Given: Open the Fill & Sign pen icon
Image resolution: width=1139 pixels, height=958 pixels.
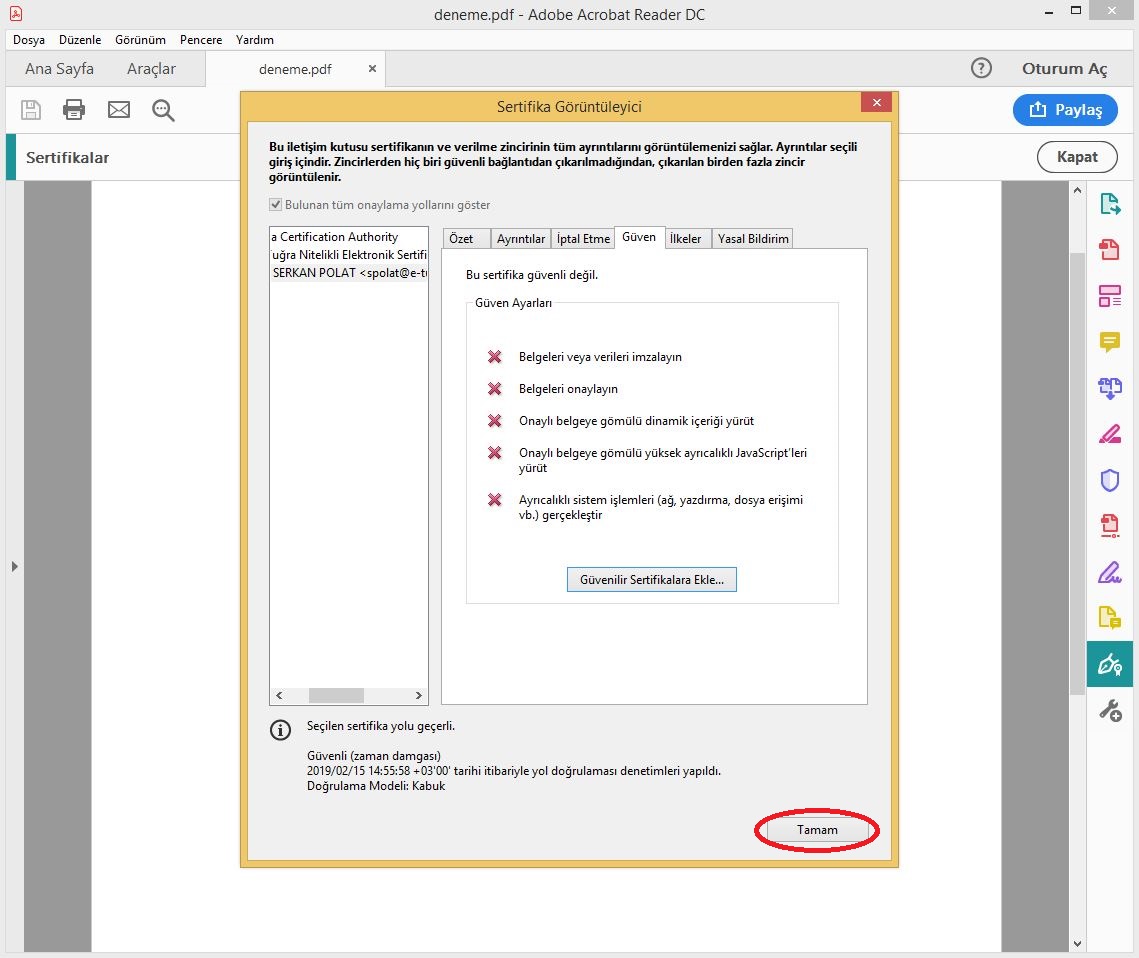Looking at the screenshot, I should pos(1109,572).
